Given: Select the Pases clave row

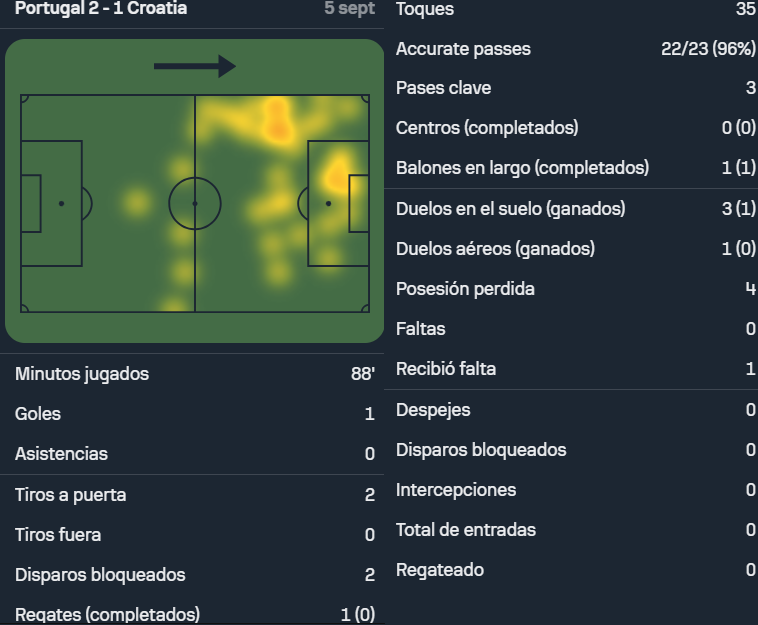Looking at the screenshot, I should (575, 88).
